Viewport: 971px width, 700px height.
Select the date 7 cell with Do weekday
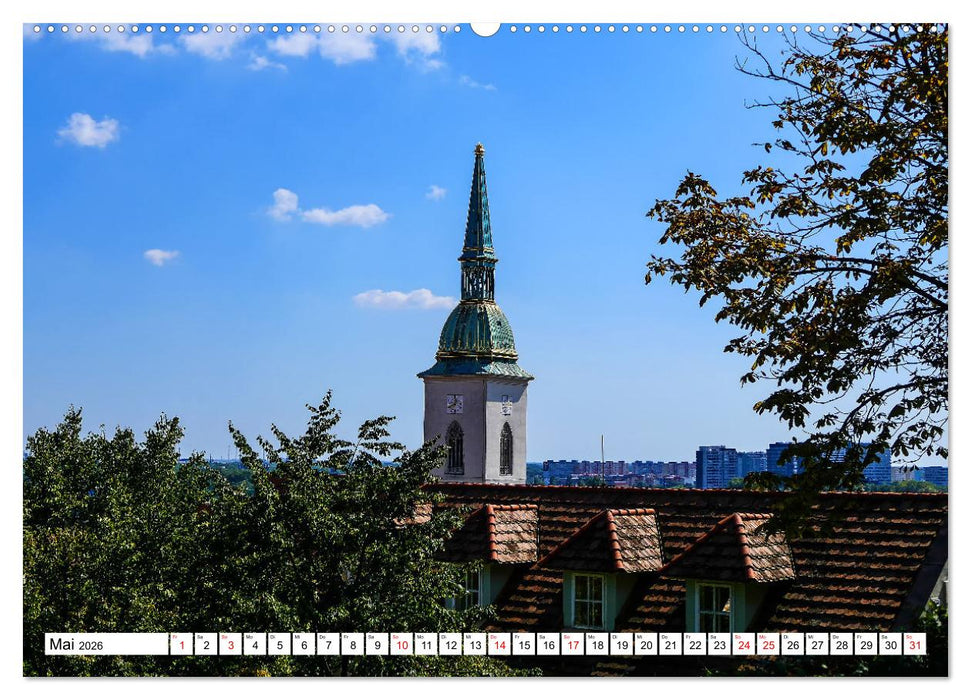coord(327,645)
